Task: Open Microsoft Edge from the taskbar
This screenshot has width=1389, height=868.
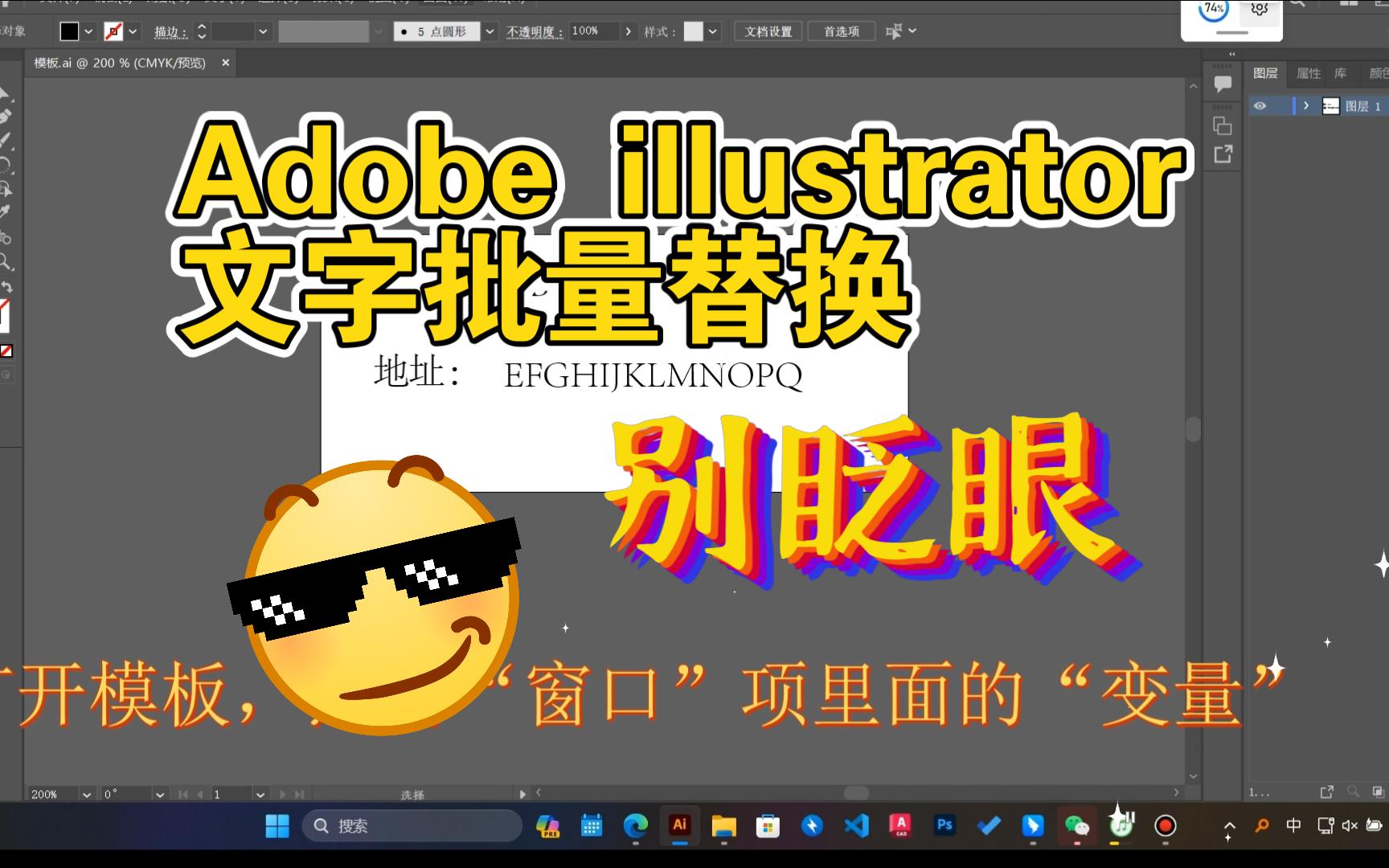Action: [635, 826]
